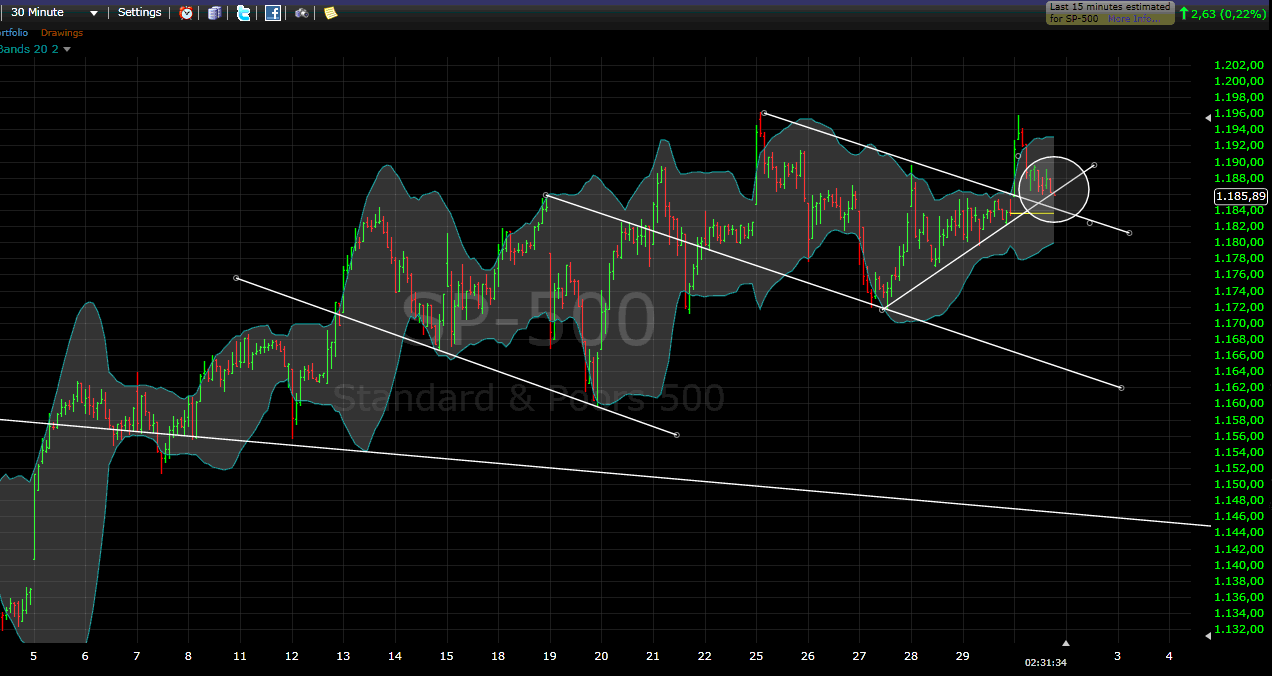Open the alarm clock alert icon
This screenshot has height=676, width=1272.
[x=186, y=13]
